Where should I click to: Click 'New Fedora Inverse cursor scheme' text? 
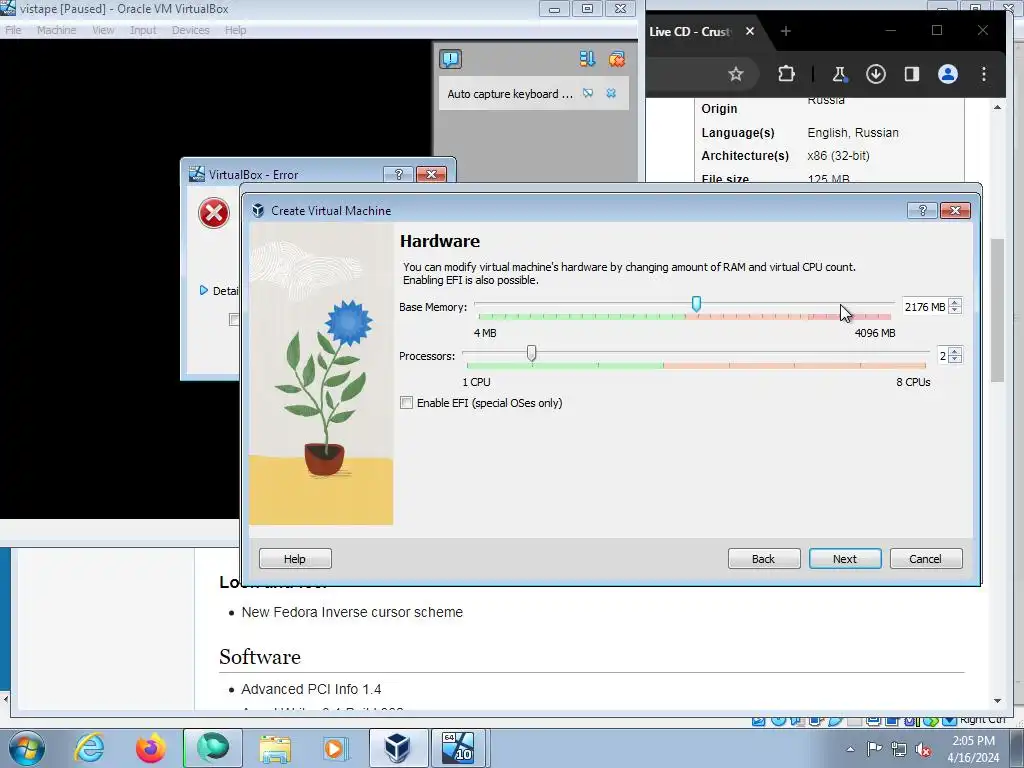tap(352, 612)
